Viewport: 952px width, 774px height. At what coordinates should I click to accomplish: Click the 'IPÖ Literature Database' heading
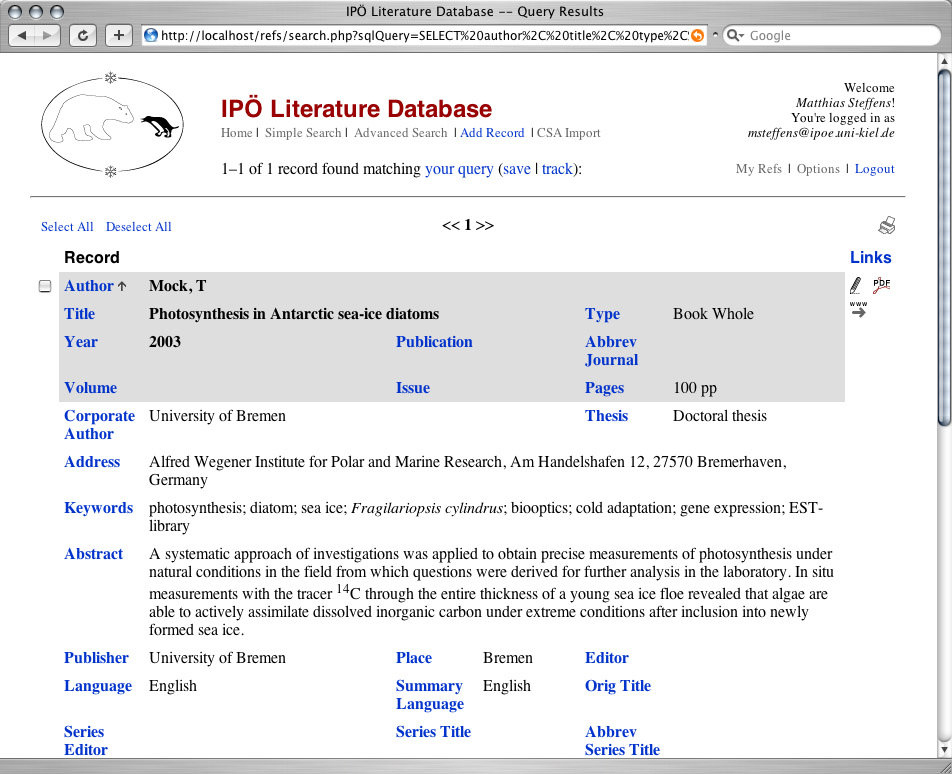pyautogui.click(x=356, y=109)
